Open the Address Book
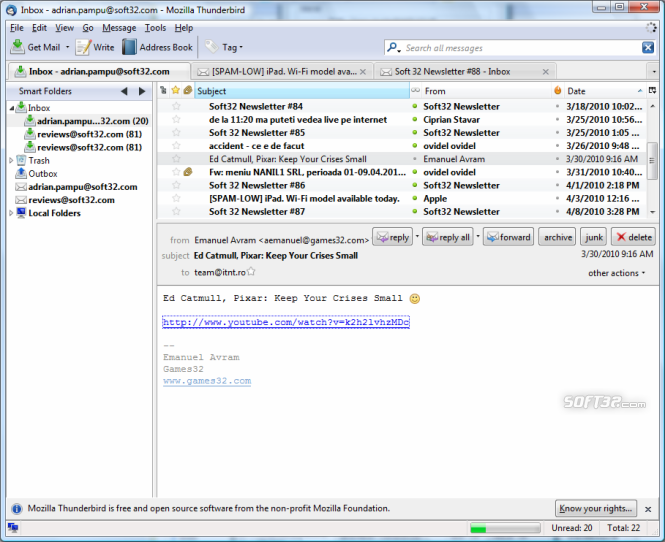The image size is (665, 542). point(129,47)
